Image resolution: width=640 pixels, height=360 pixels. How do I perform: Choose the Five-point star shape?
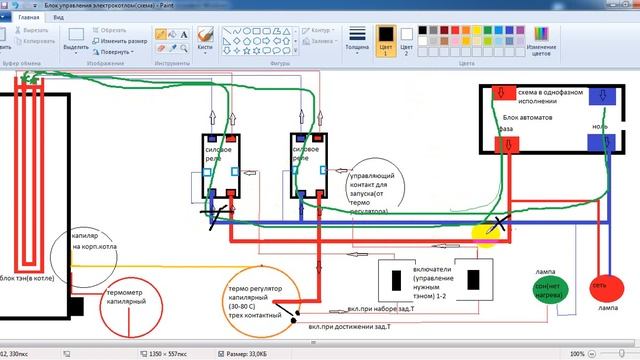click(x=247, y=51)
